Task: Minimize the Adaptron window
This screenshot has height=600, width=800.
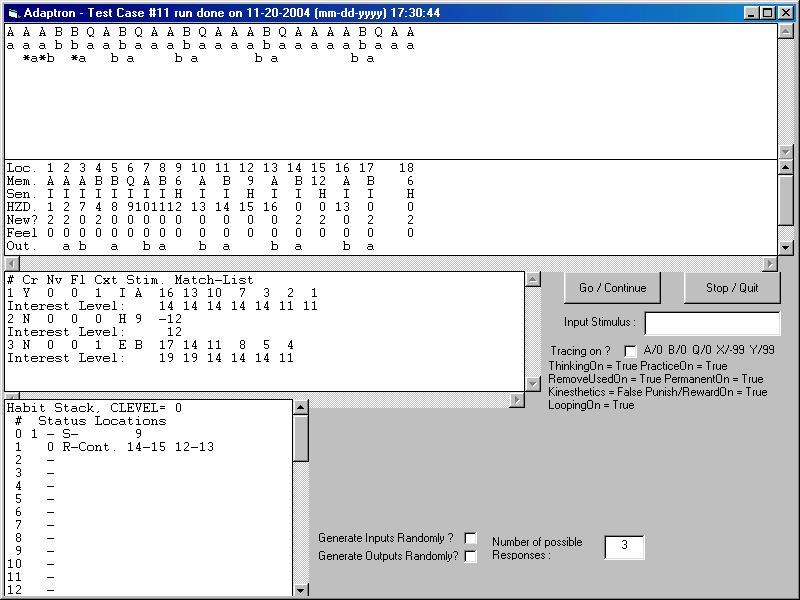Action: 751,13
